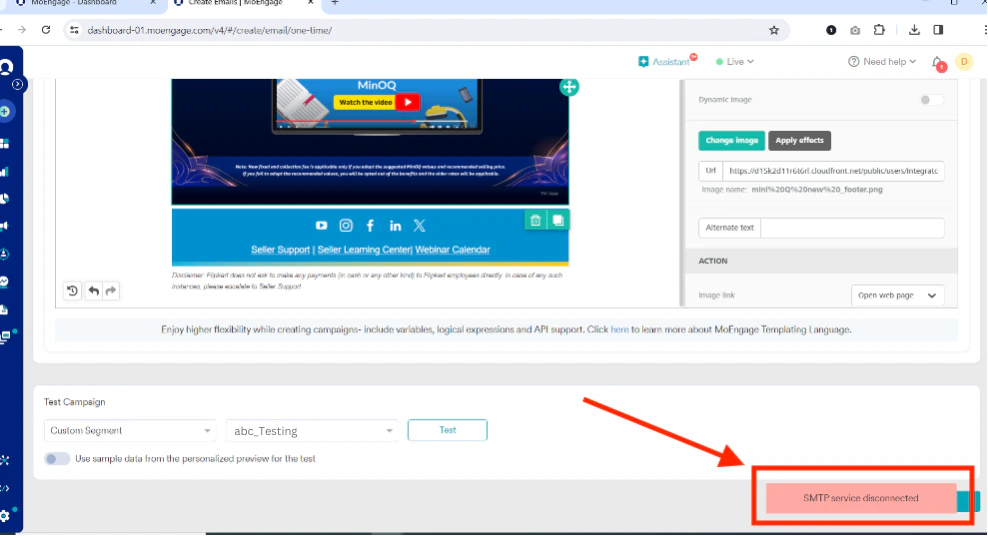The width and height of the screenshot is (988, 536).
Task: Click the Instagram social icon
Action: (x=346, y=225)
